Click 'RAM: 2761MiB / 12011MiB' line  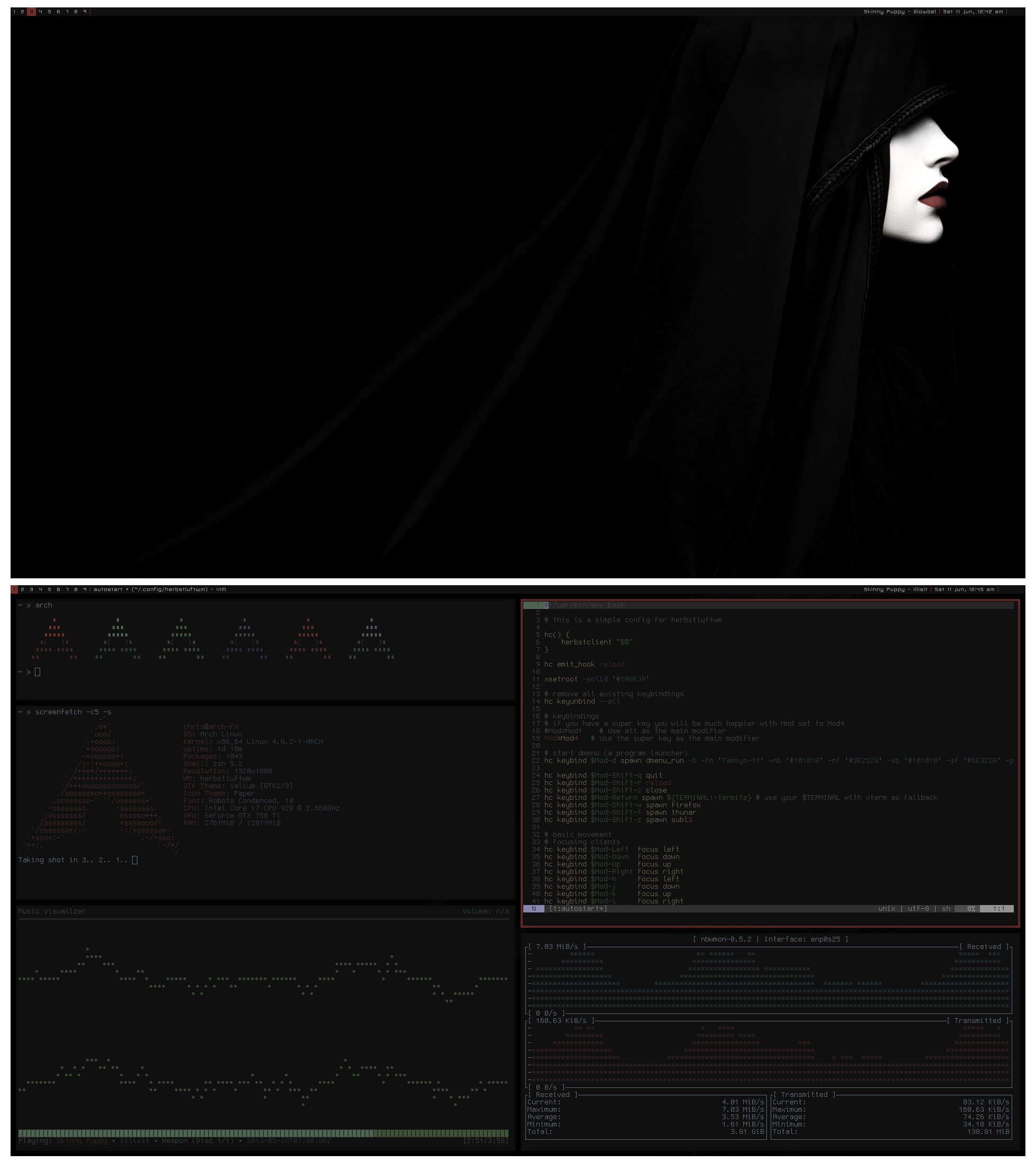pyautogui.click(x=232, y=823)
